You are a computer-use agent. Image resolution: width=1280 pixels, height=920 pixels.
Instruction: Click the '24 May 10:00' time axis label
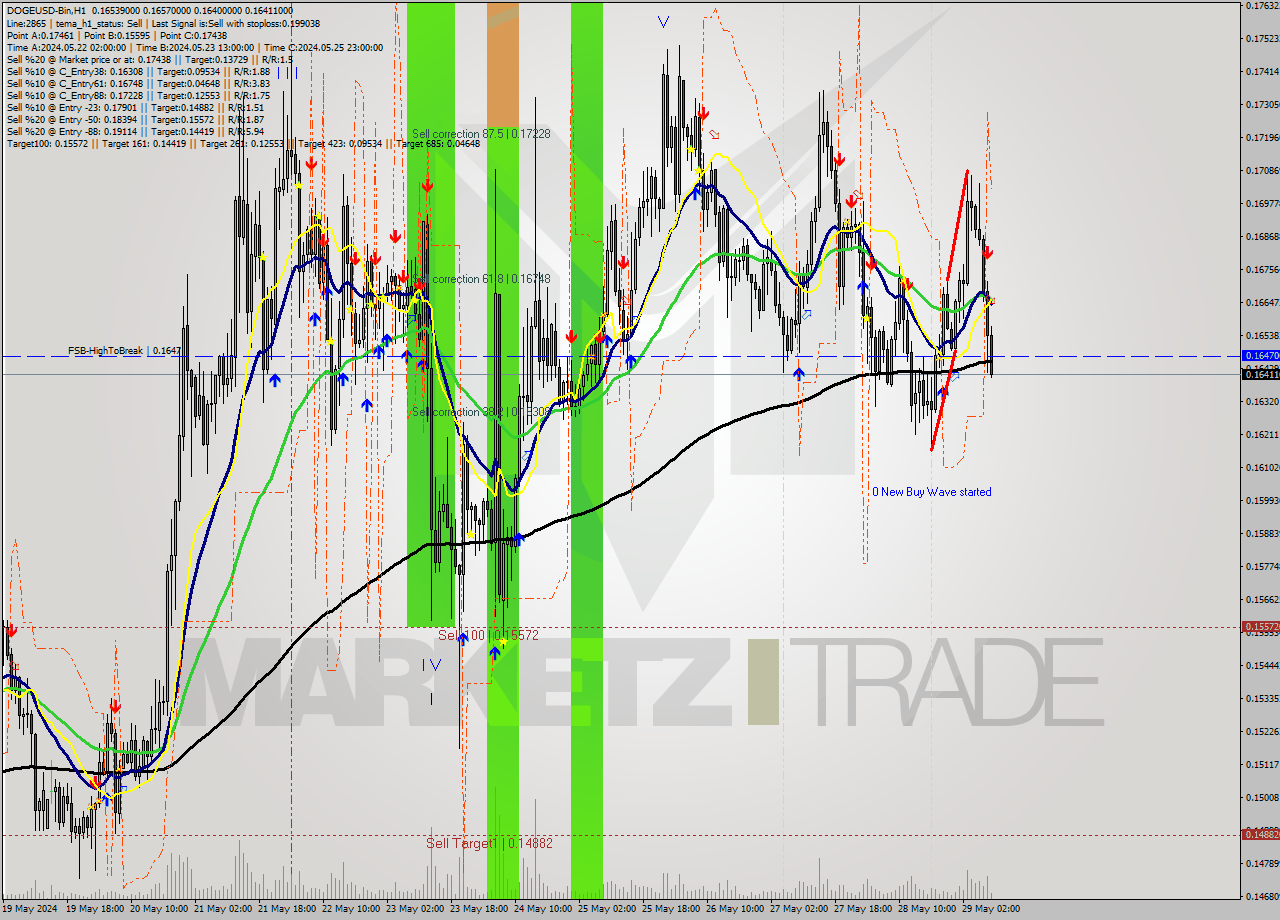click(x=542, y=909)
